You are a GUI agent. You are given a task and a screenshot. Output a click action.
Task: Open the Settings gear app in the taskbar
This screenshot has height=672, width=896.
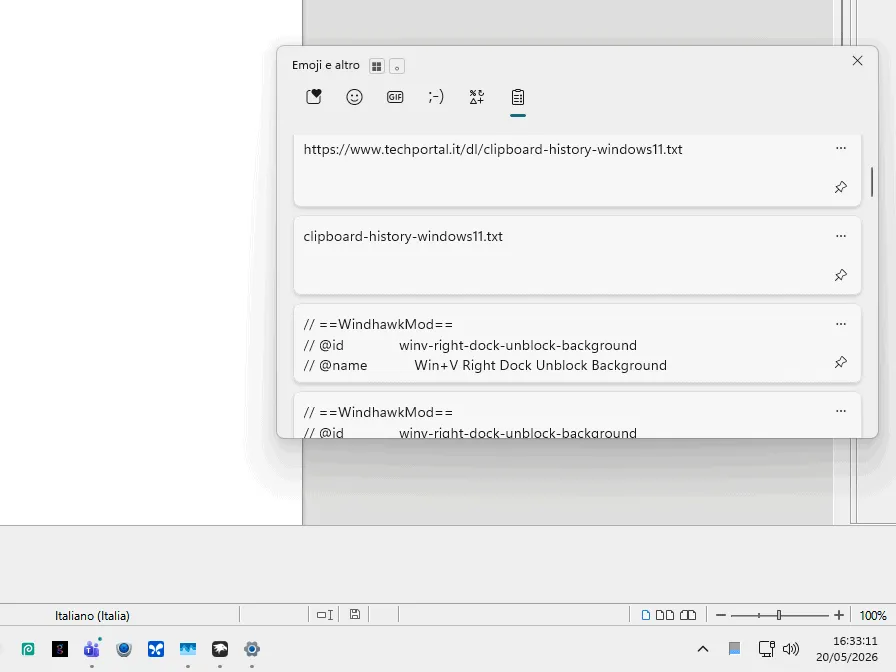point(252,649)
